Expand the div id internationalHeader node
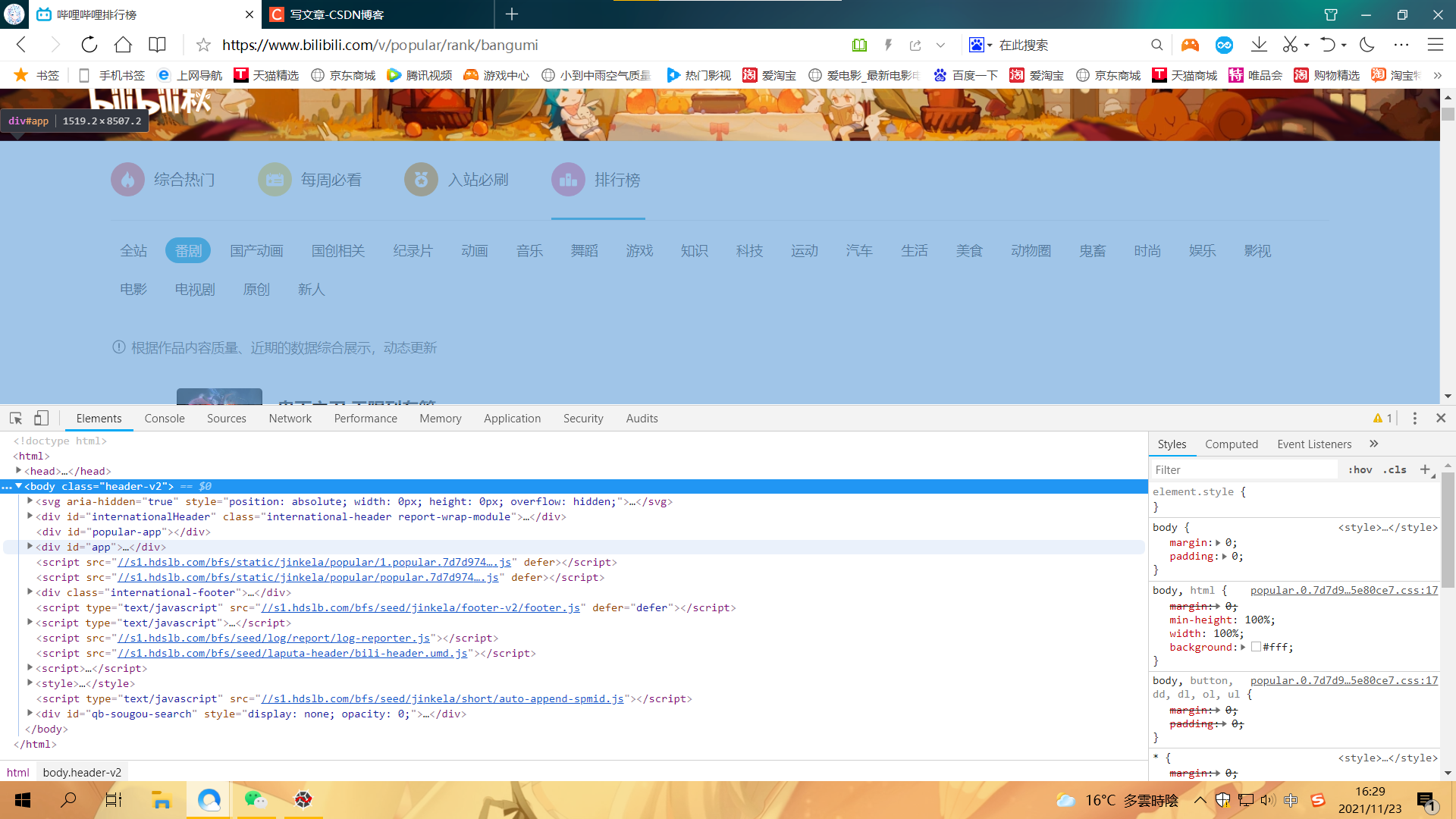1456x819 pixels. (30, 516)
